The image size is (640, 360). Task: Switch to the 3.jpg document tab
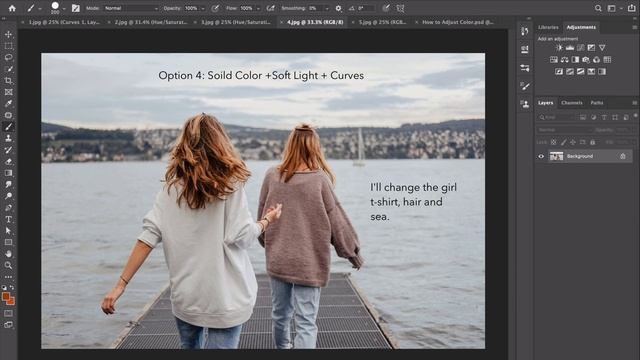click(236, 22)
